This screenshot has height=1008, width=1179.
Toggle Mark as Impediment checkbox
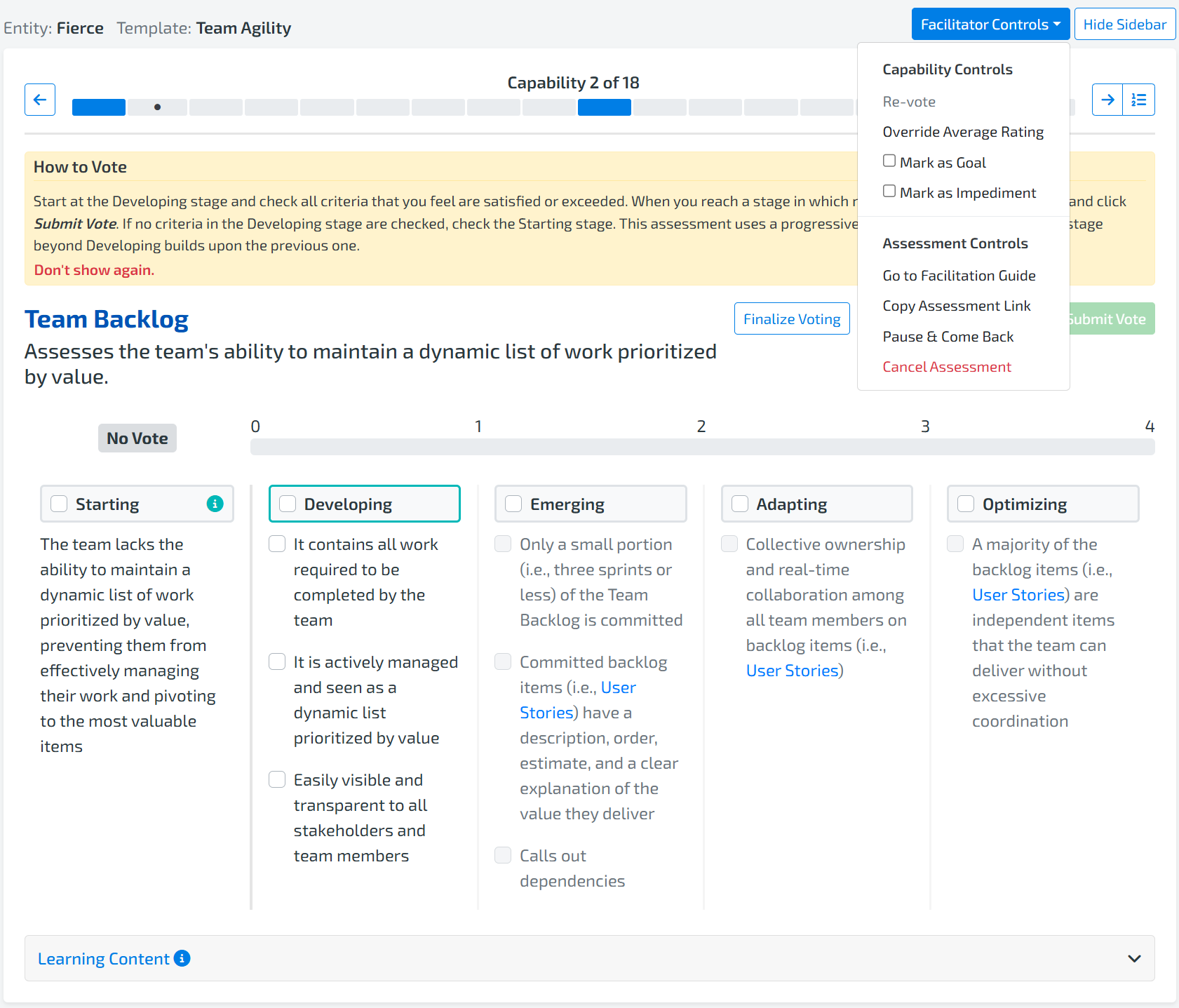889,191
